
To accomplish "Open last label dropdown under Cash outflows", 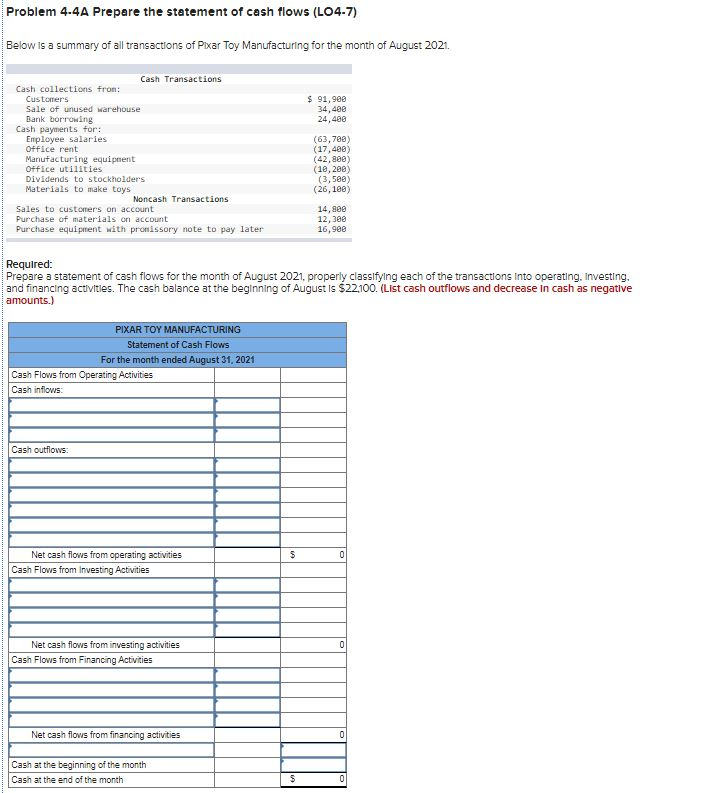I will (x=111, y=540).
